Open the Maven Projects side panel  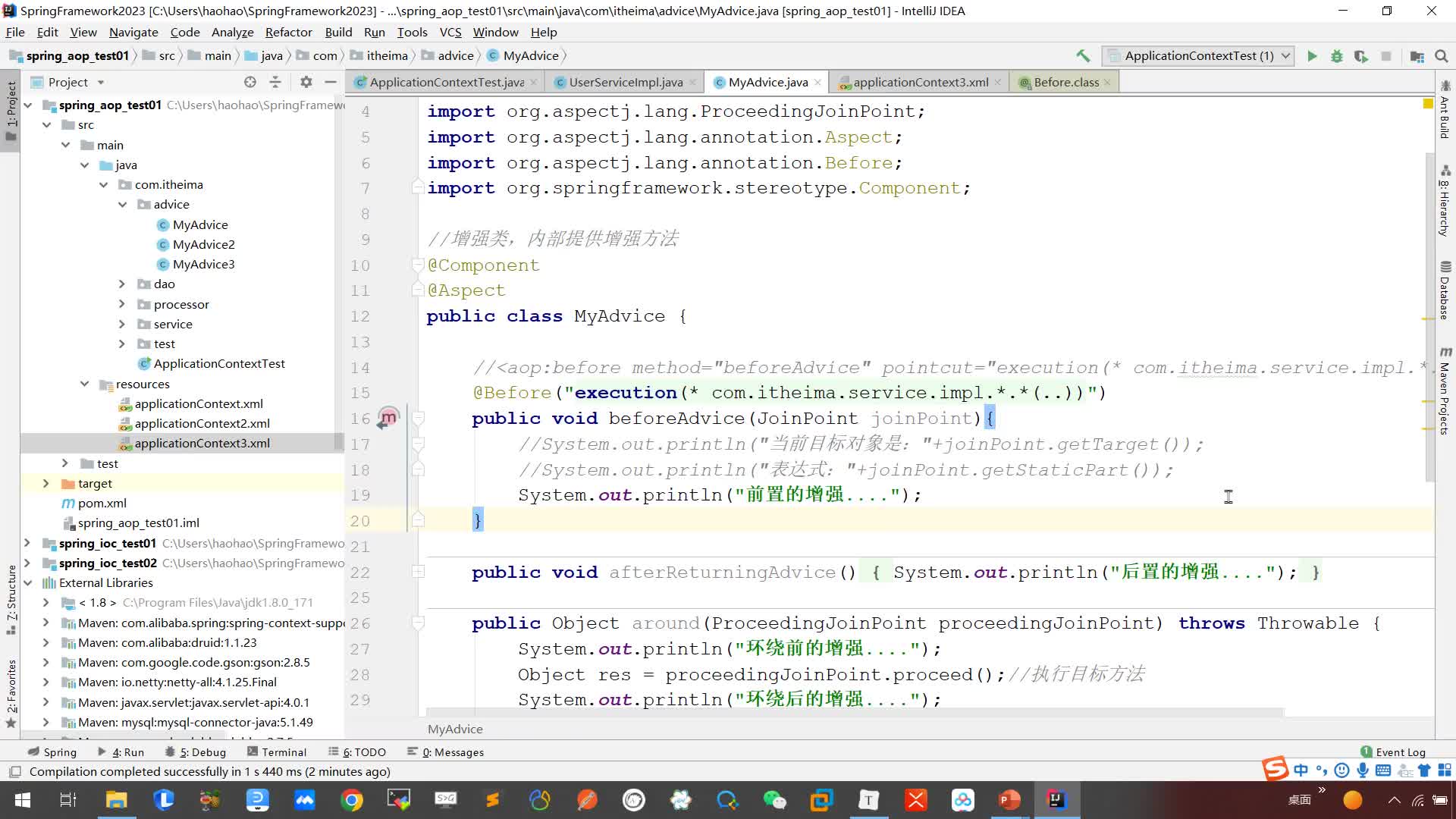[1445, 391]
